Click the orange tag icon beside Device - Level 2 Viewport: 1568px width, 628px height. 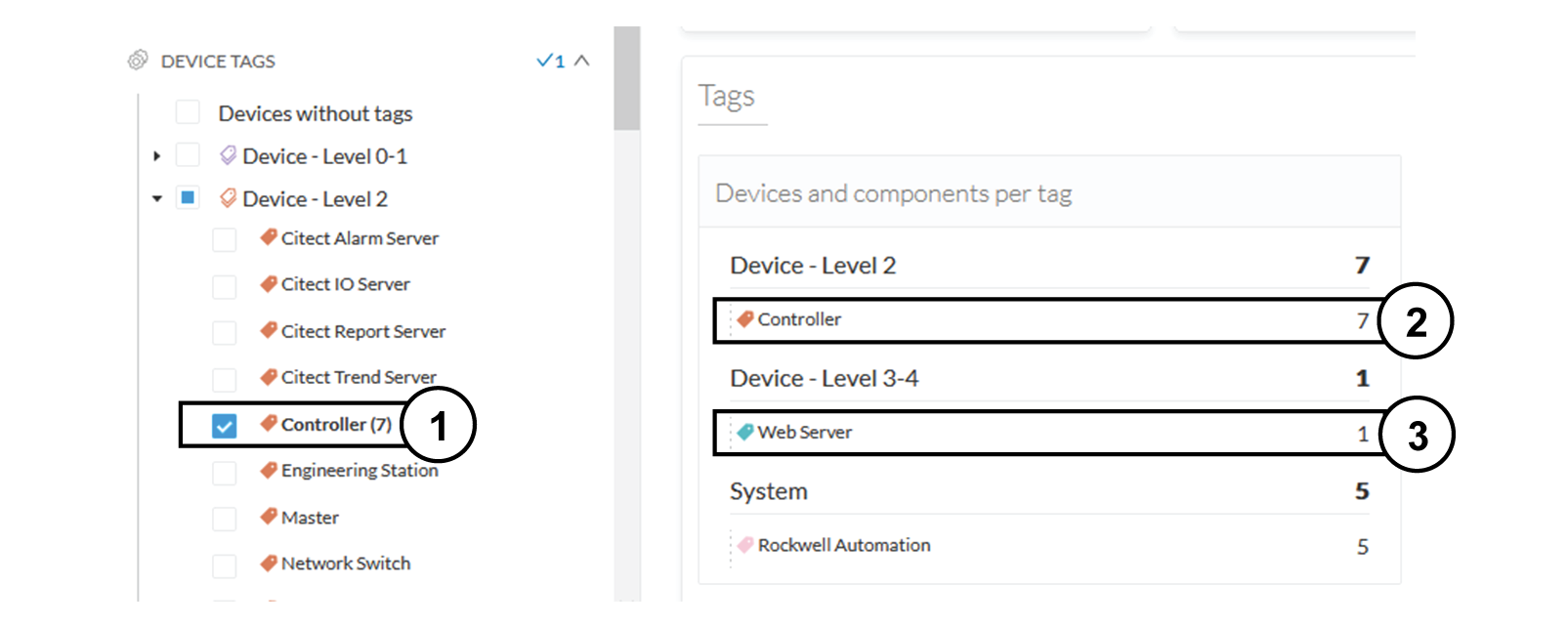[228, 198]
